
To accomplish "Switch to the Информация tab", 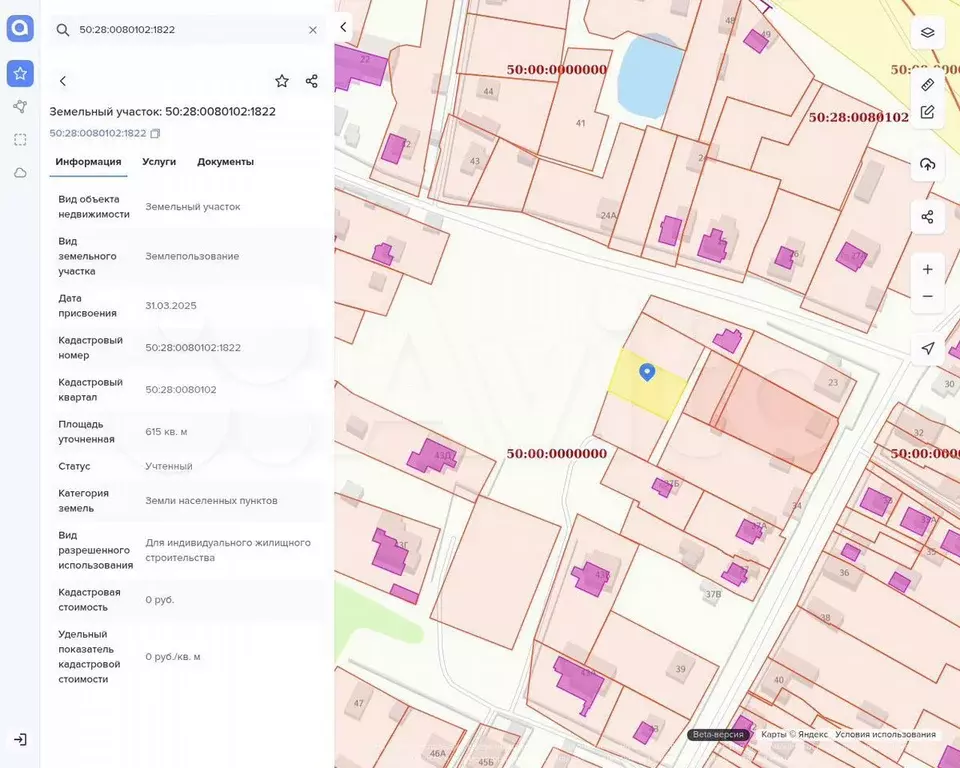I will coord(88,162).
